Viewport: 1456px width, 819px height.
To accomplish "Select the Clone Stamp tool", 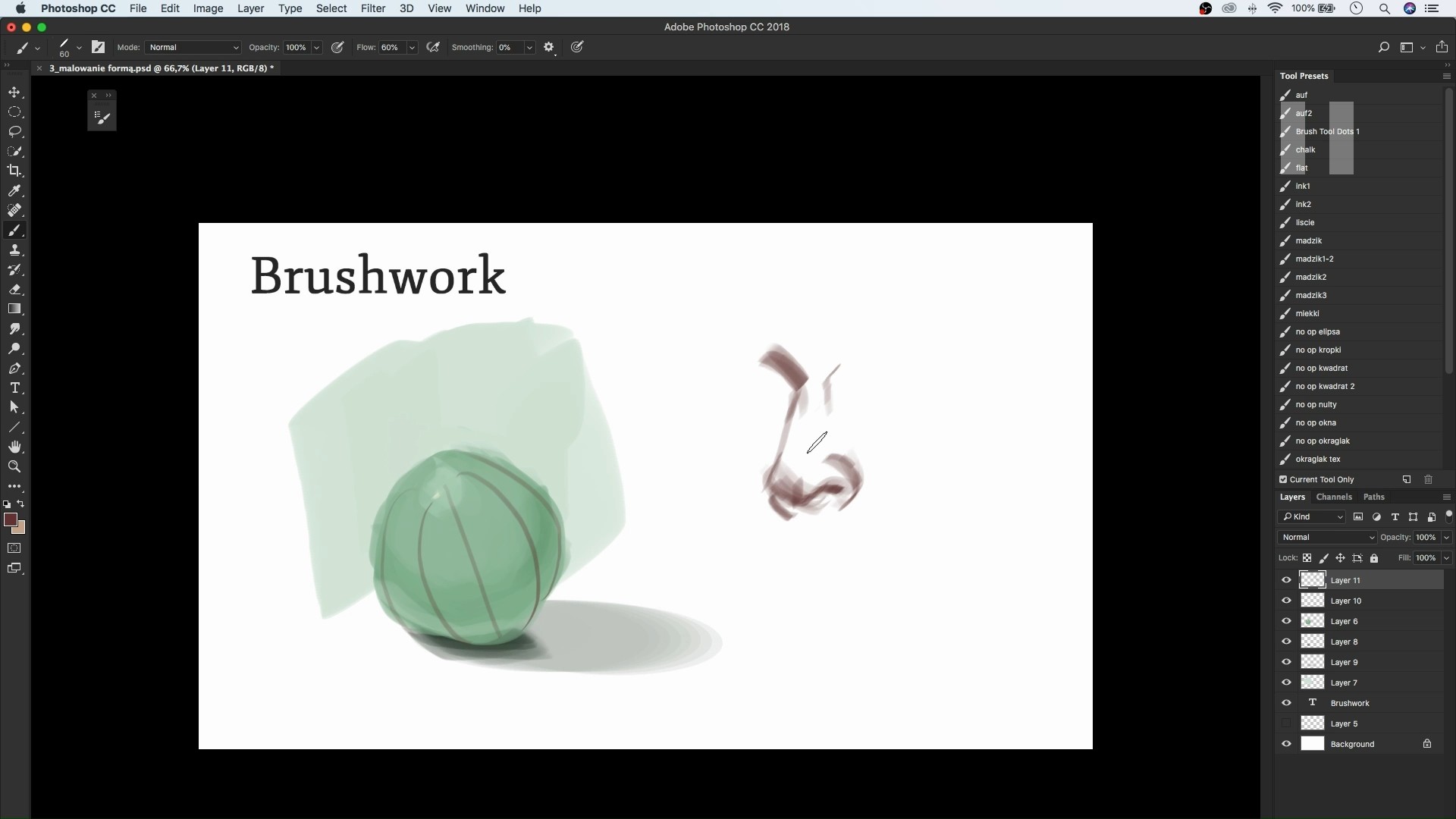I will pyautogui.click(x=14, y=249).
